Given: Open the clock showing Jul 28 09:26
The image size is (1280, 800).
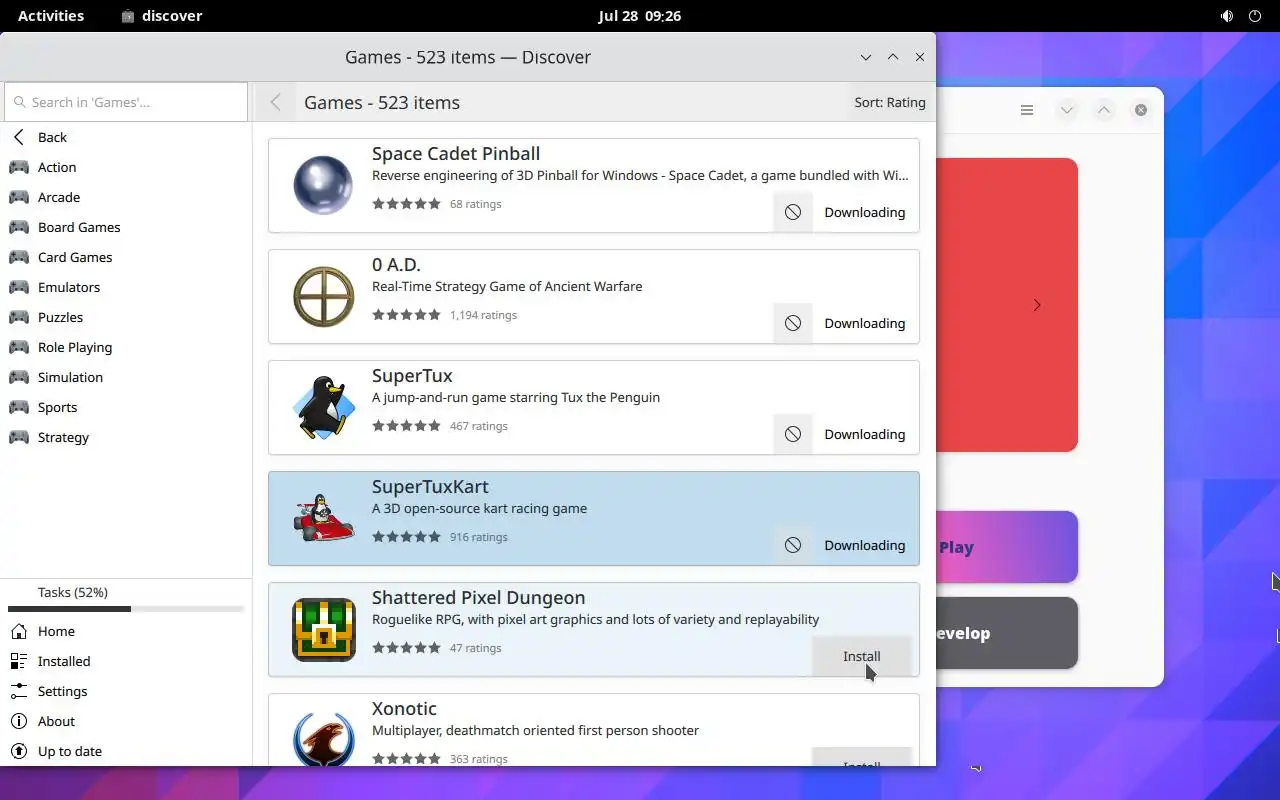Looking at the screenshot, I should [640, 16].
